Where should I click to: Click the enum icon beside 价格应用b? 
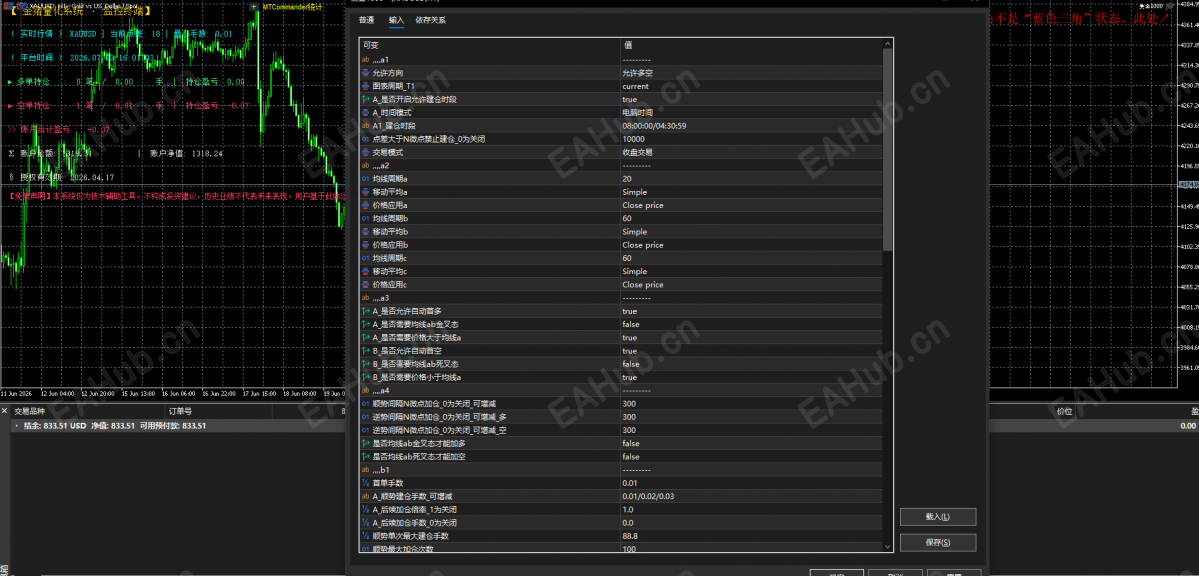pyautogui.click(x=366, y=245)
